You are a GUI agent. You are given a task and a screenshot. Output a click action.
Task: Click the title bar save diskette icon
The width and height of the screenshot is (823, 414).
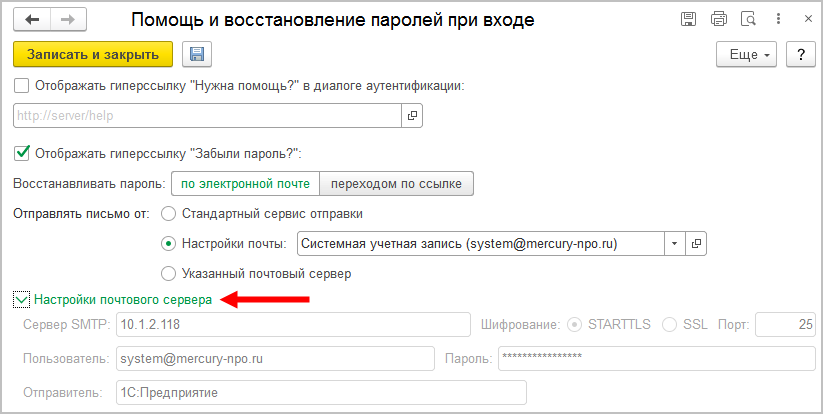[x=688, y=19]
